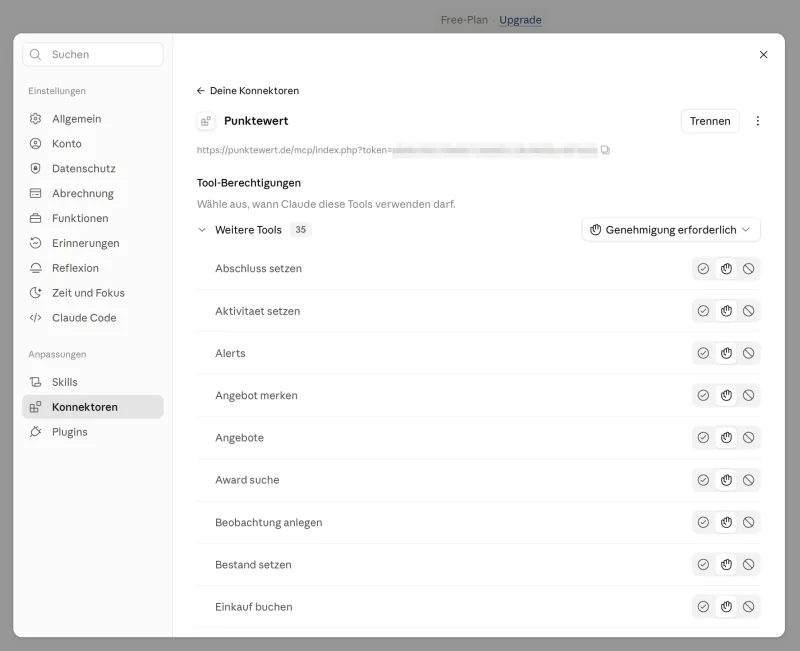Always allow Einkauf buchen
Image resolution: width=800 pixels, height=651 pixels.
pyautogui.click(x=703, y=607)
